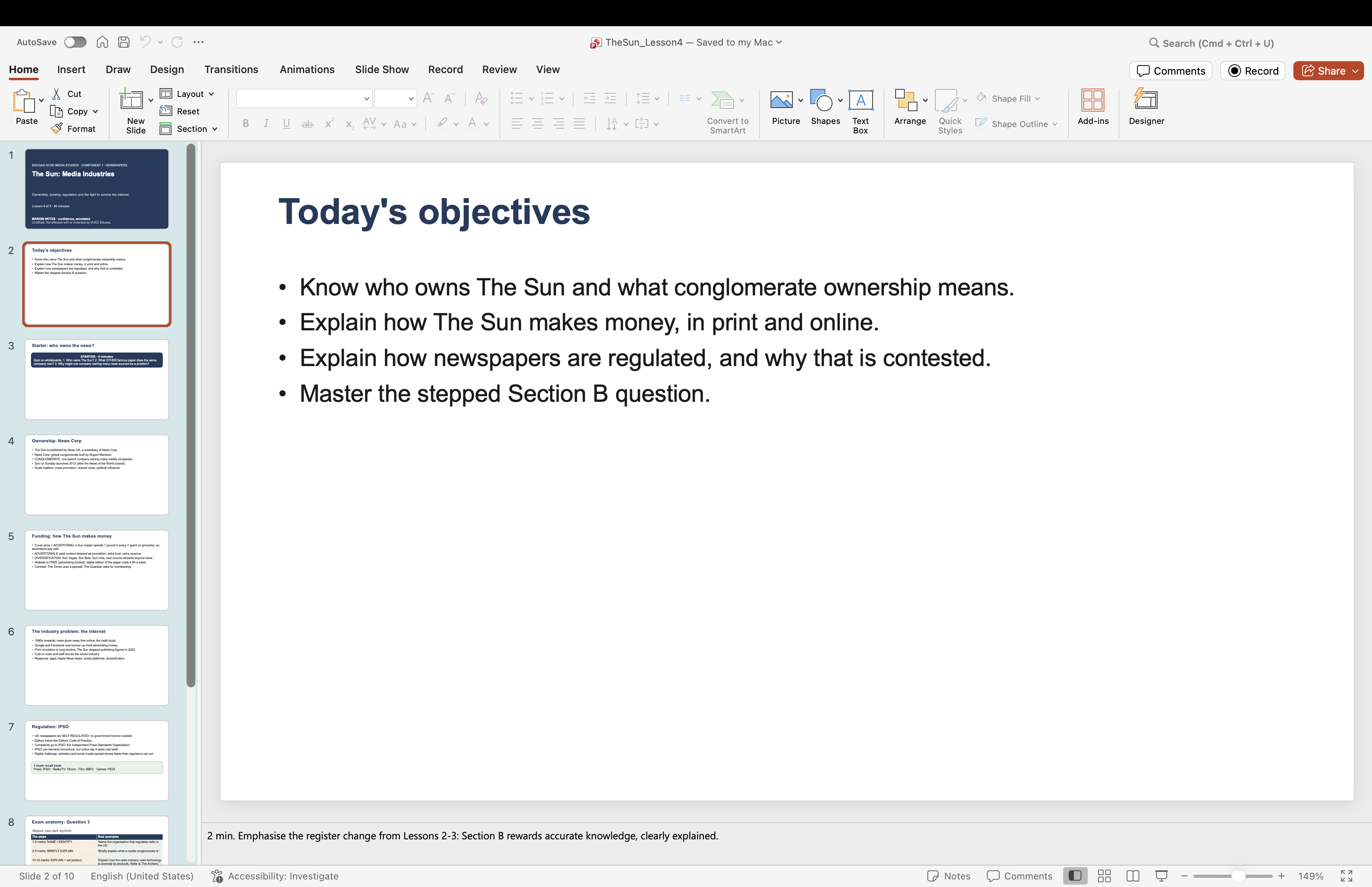This screenshot has height=887, width=1372.
Task: Decrease the list indent level
Action: (x=589, y=98)
